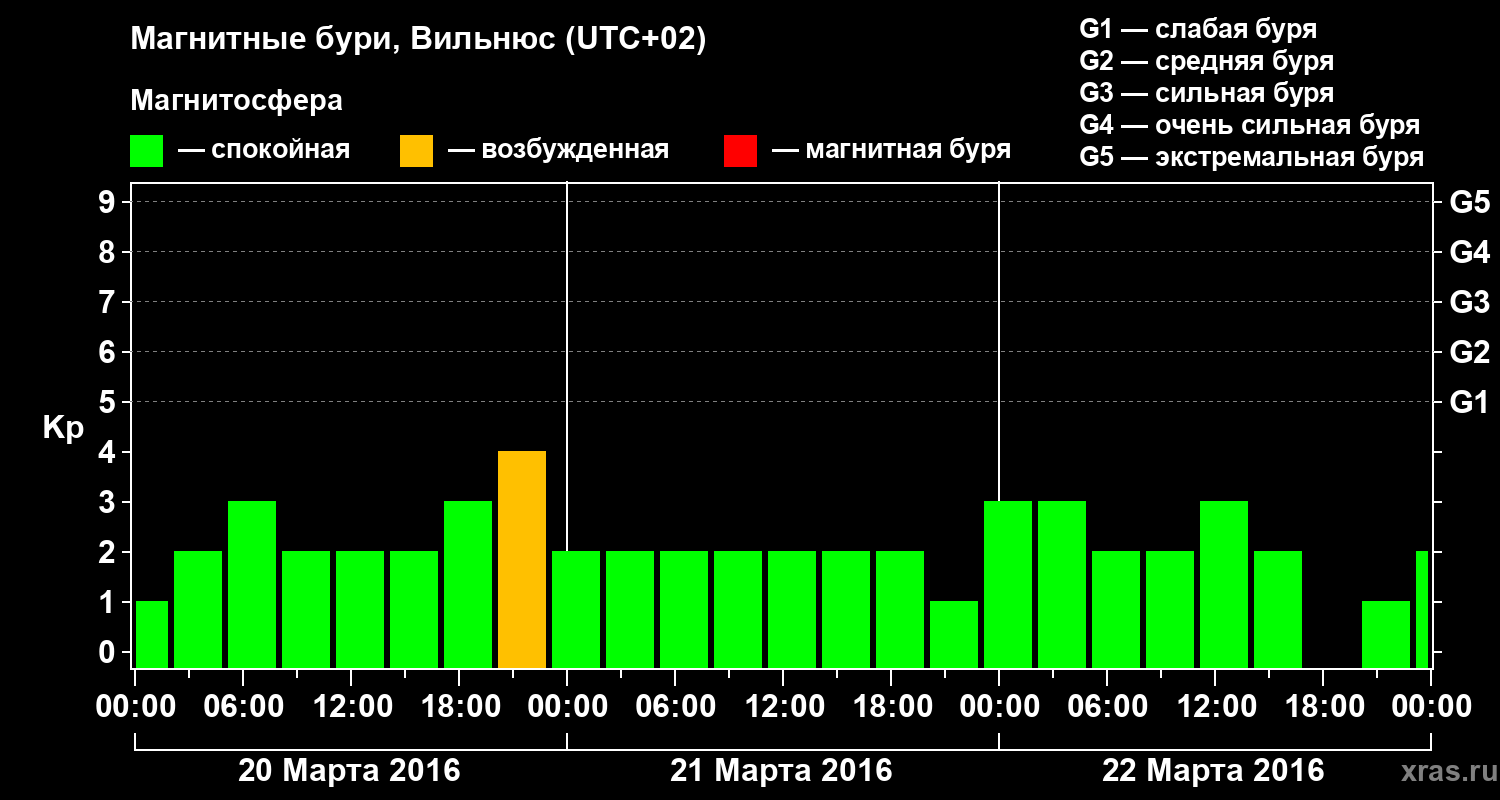
Task: Click the orange 'возбужденная' legend swatch
Action: point(417,151)
